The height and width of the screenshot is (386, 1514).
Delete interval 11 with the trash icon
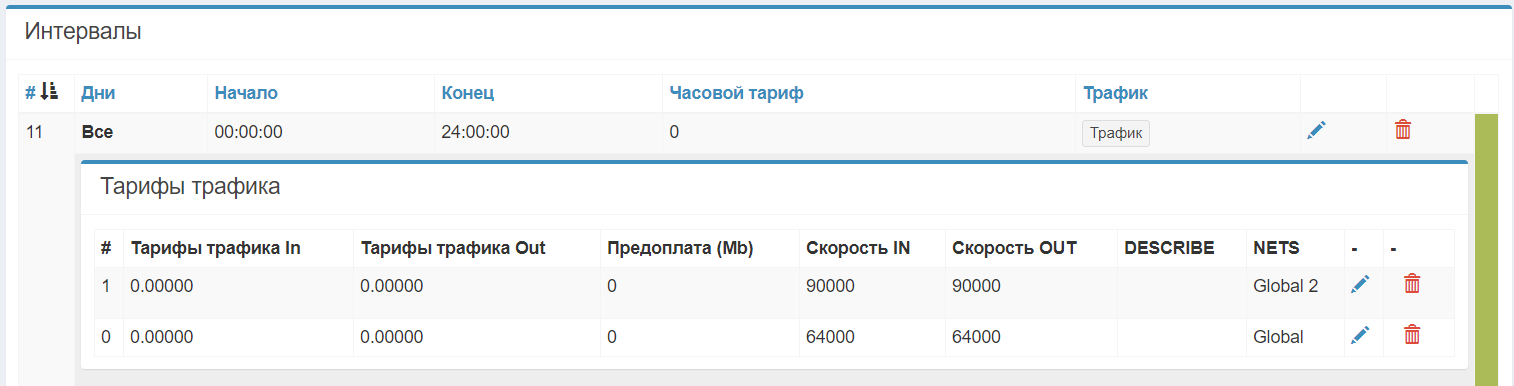1403,130
